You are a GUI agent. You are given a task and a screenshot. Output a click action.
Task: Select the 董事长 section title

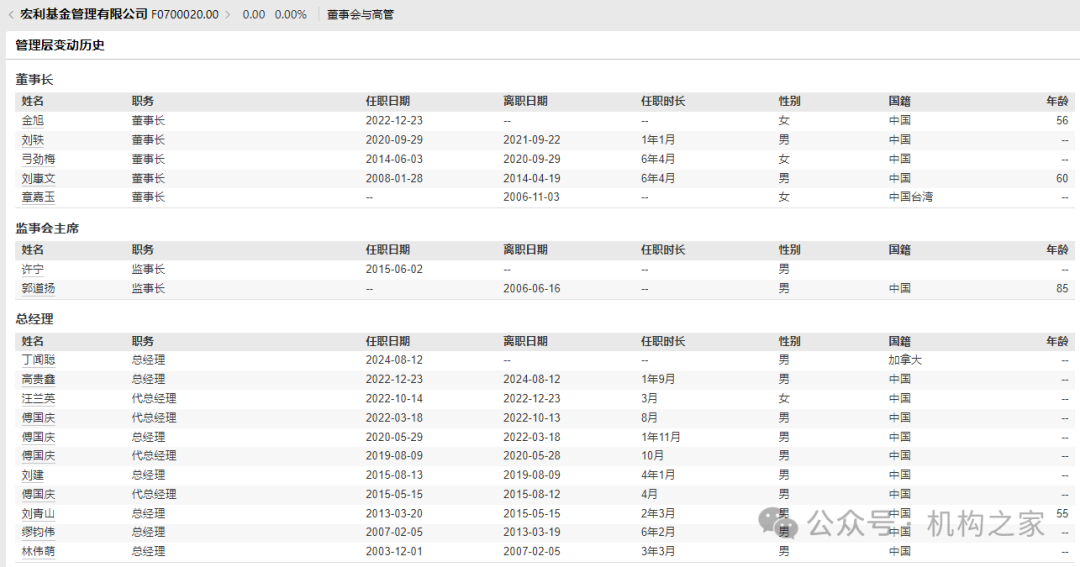point(34,80)
